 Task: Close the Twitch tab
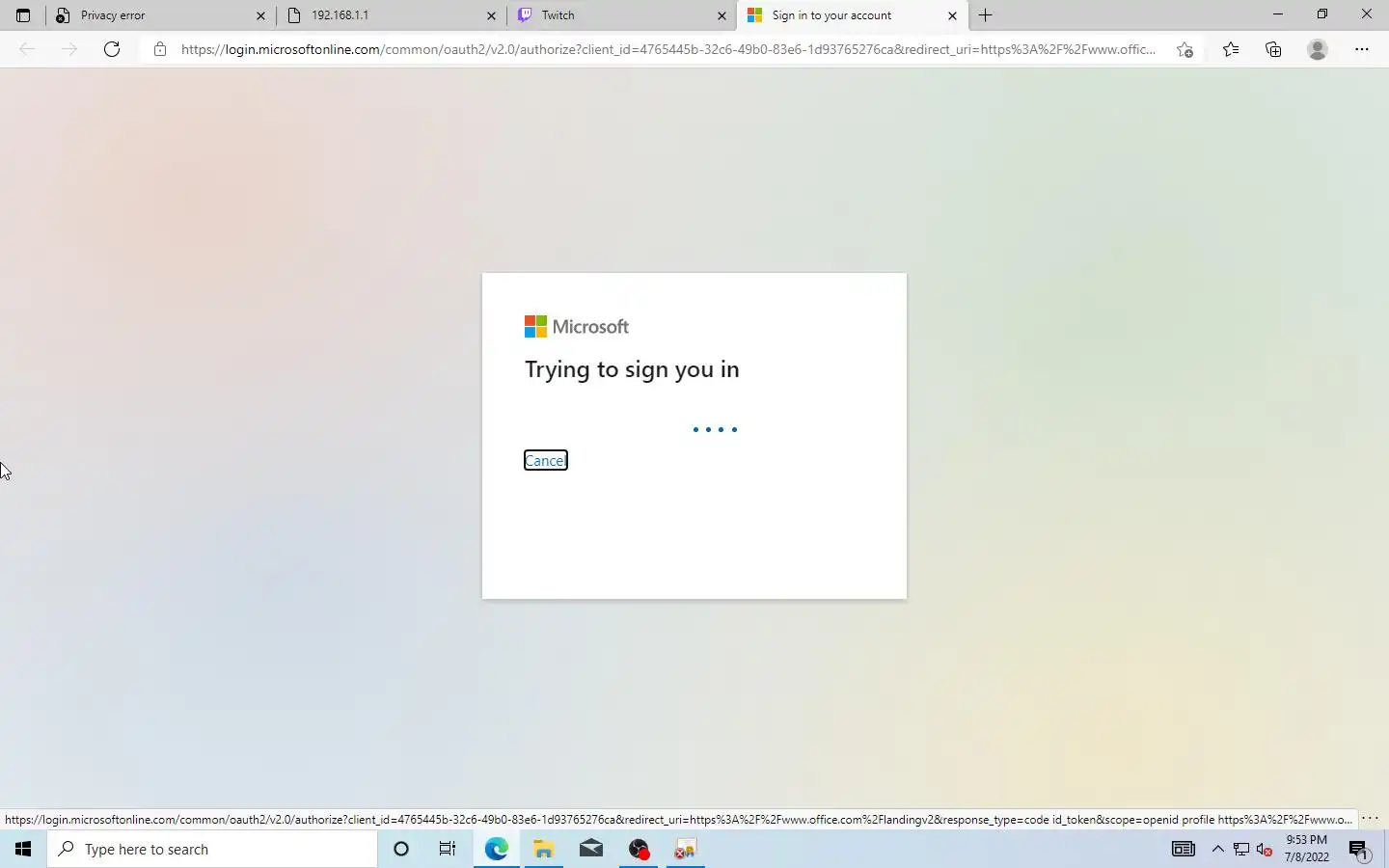[722, 15]
